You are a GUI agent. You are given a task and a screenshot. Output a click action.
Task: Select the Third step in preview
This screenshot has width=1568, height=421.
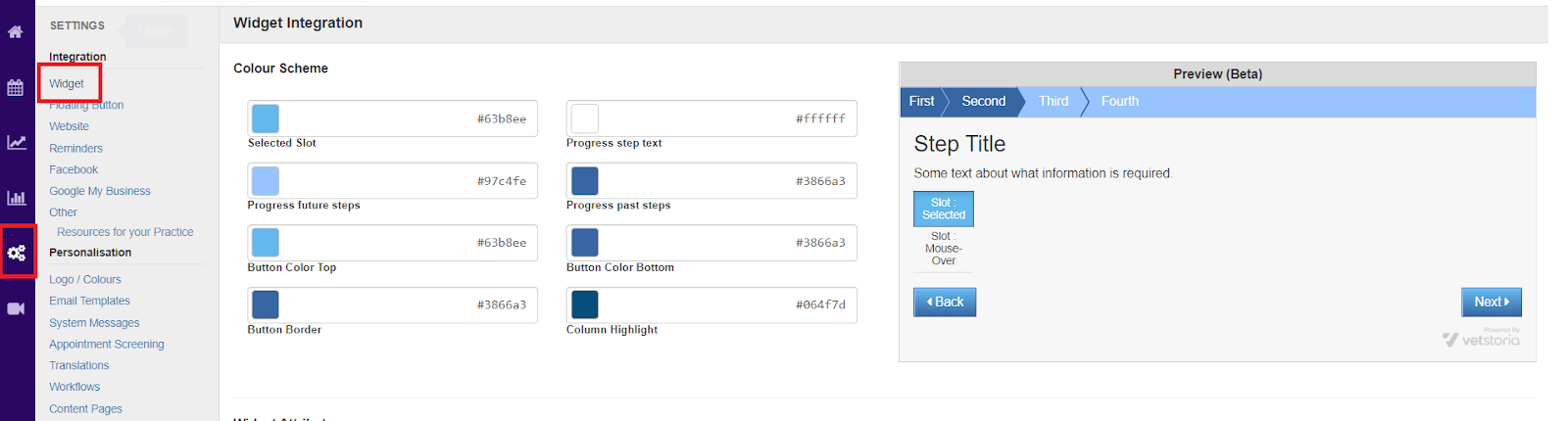tap(1053, 101)
